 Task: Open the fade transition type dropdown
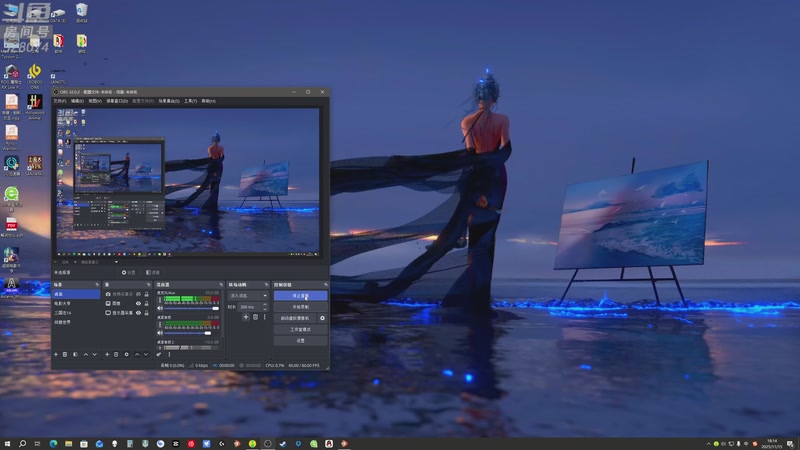[x=248, y=296]
